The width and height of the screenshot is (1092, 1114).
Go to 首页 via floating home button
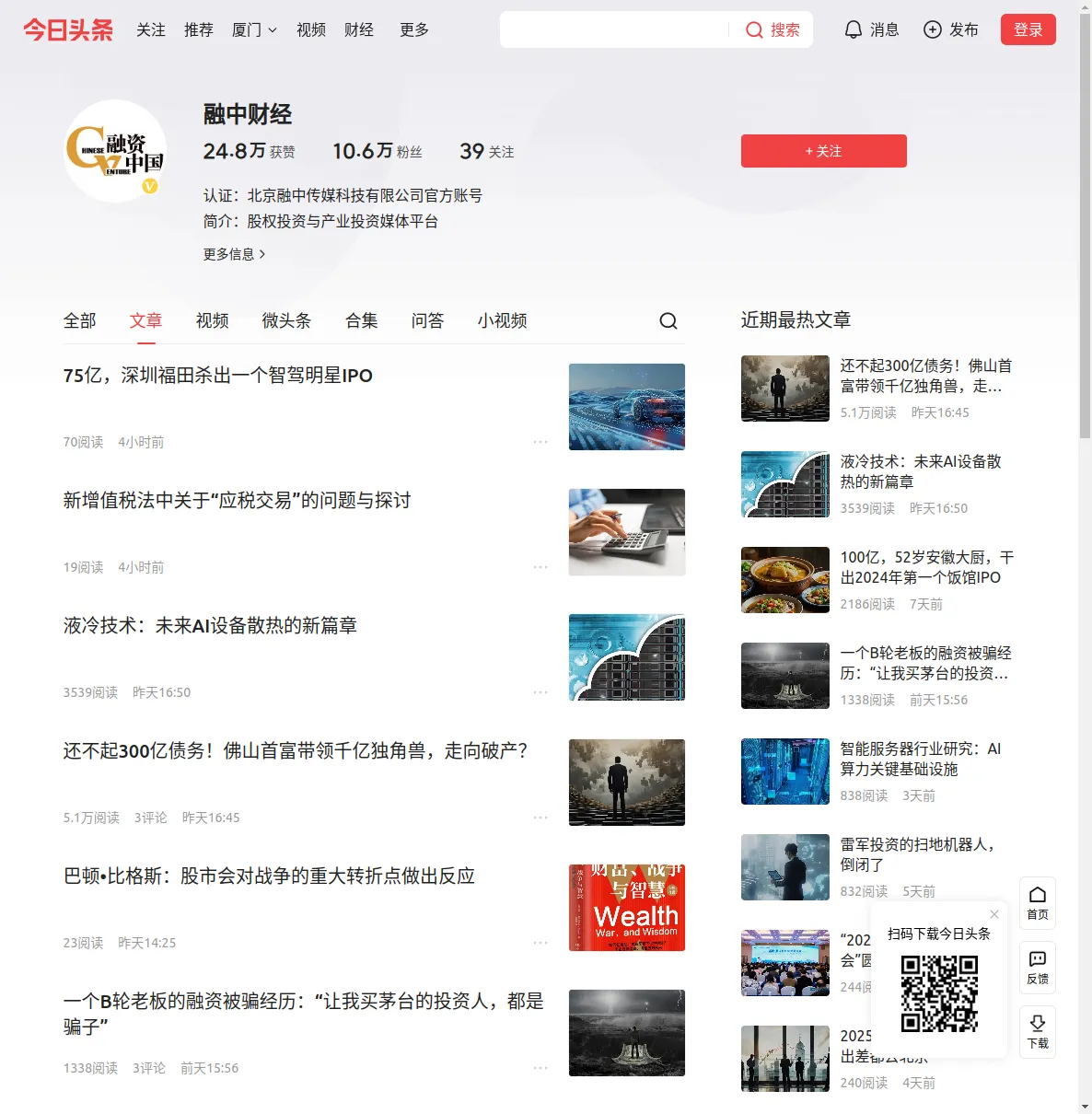tap(1038, 903)
